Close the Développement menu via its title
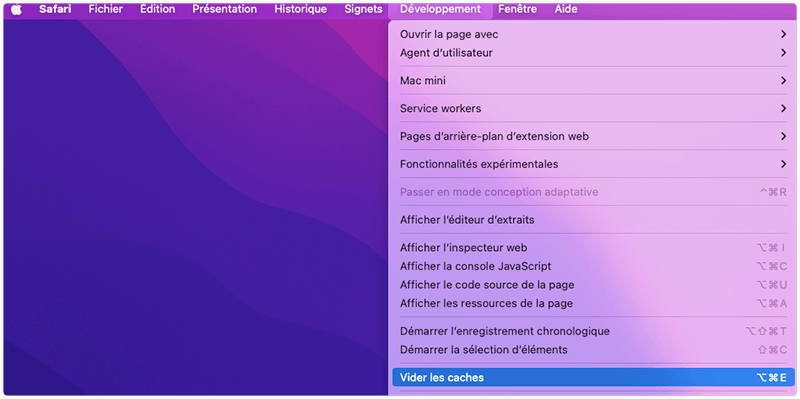This screenshot has height=399, width=800. coord(440,9)
